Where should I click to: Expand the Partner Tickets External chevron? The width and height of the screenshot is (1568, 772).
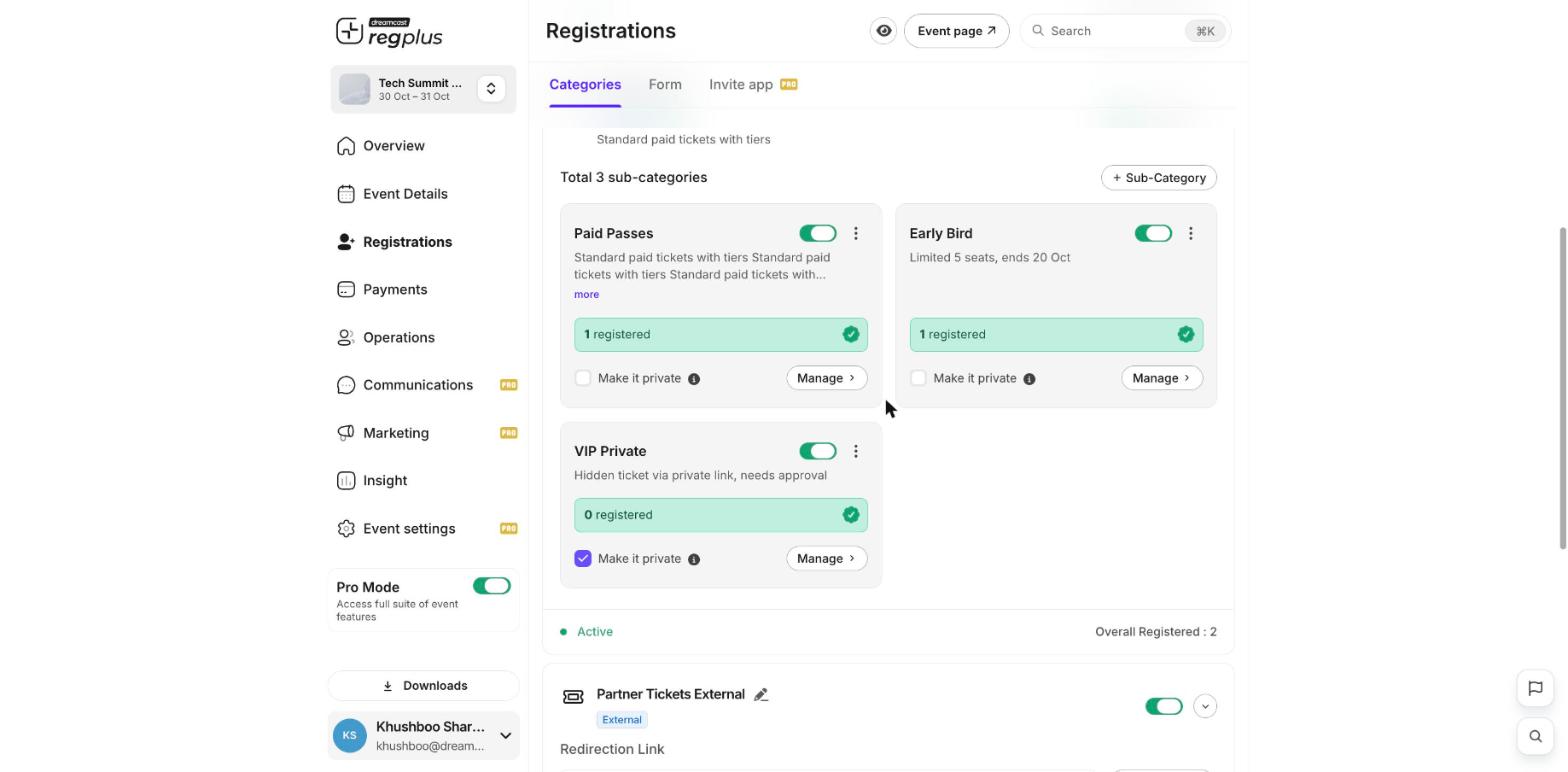click(x=1205, y=707)
